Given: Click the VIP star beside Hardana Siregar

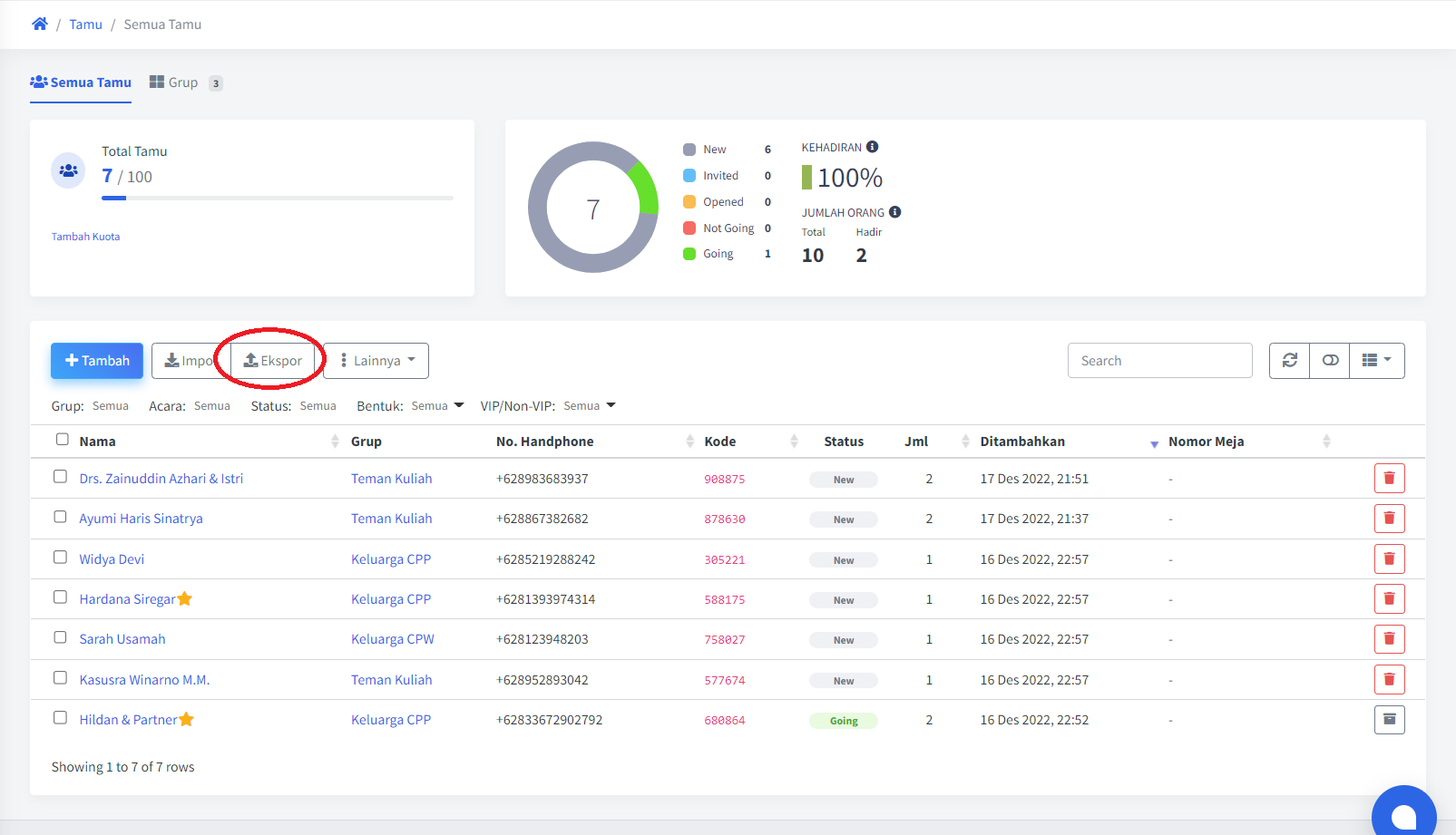Looking at the screenshot, I should tap(185, 598).
